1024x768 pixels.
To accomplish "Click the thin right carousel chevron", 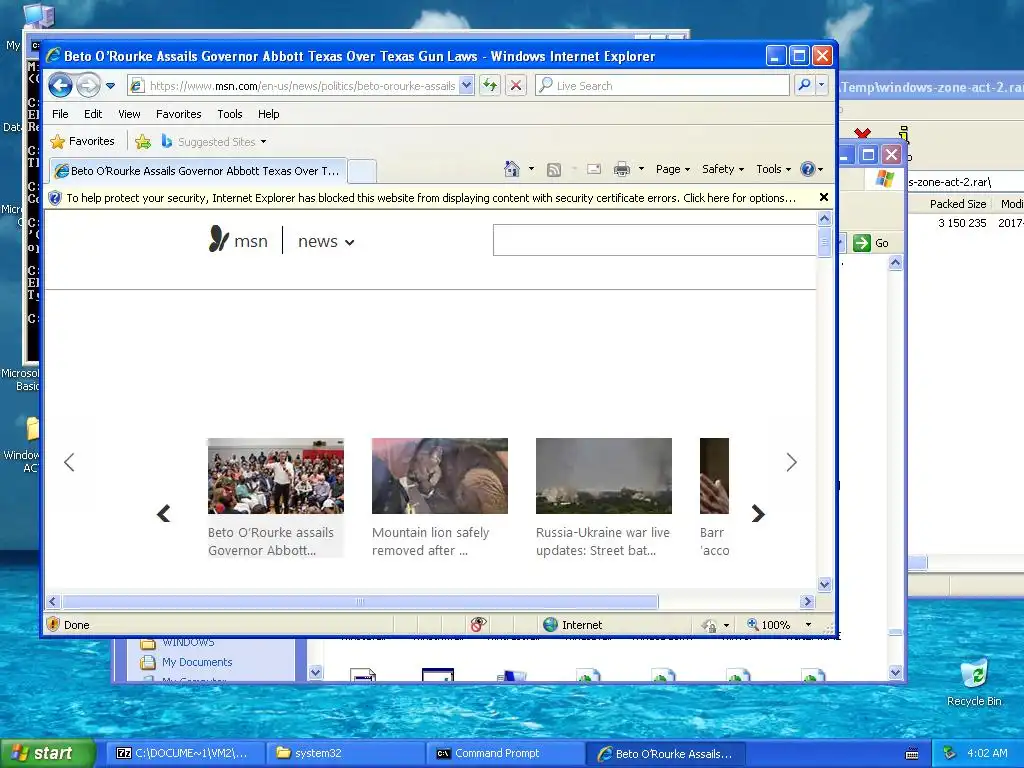I will tap(792, 462).
